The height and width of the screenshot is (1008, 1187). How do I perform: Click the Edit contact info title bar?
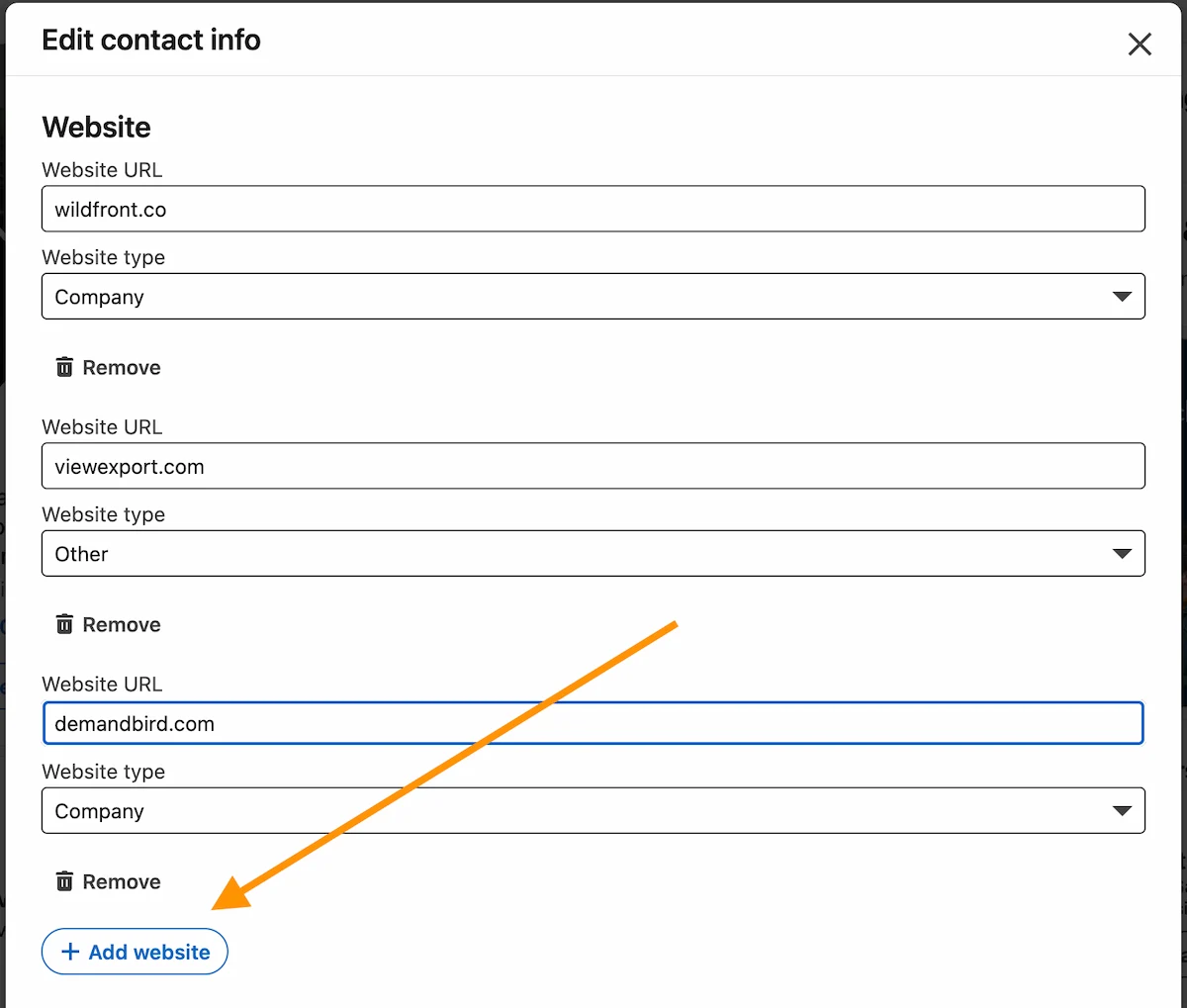(x=150, y=40)
